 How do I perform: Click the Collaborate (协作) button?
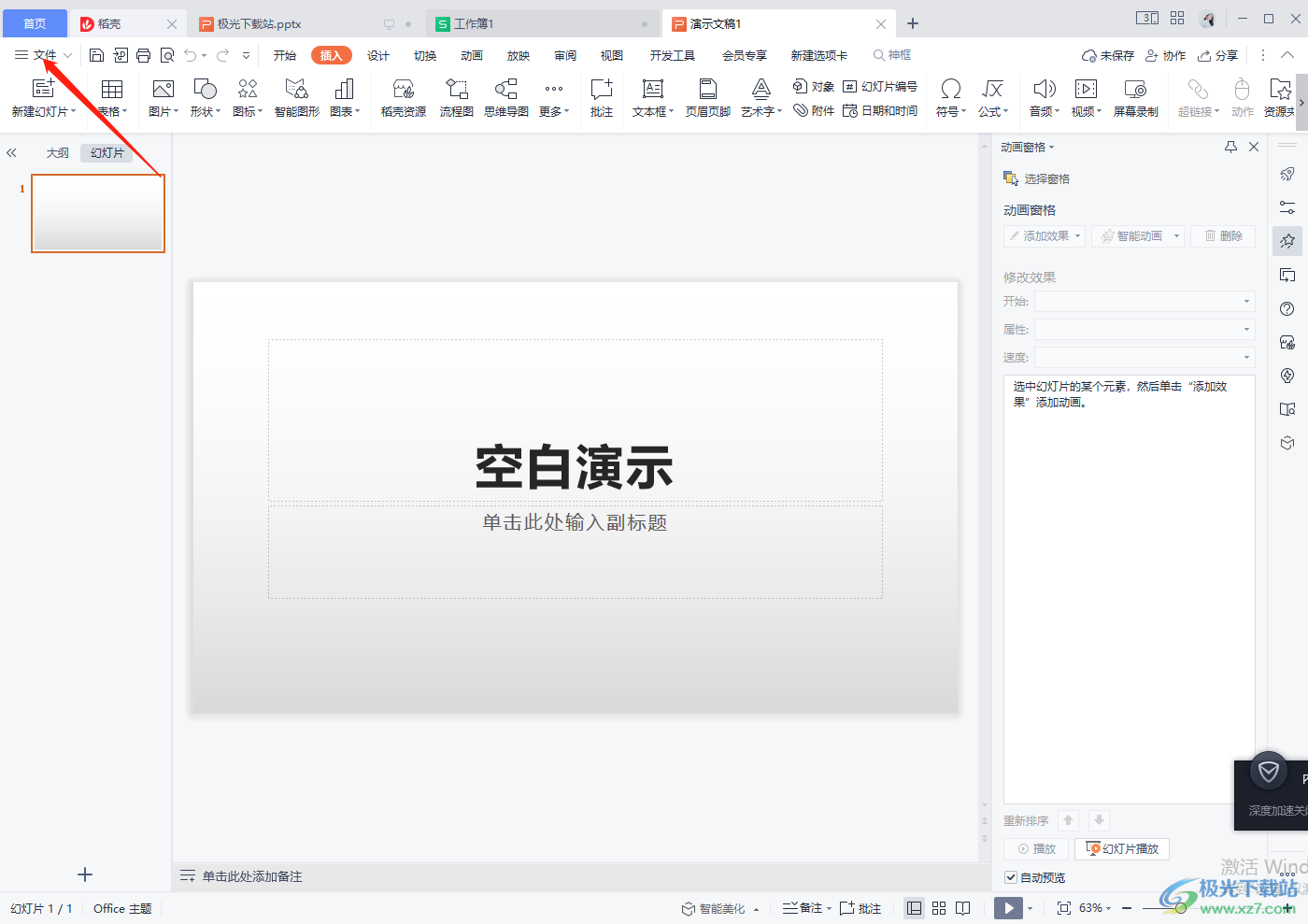[1166, 55]
